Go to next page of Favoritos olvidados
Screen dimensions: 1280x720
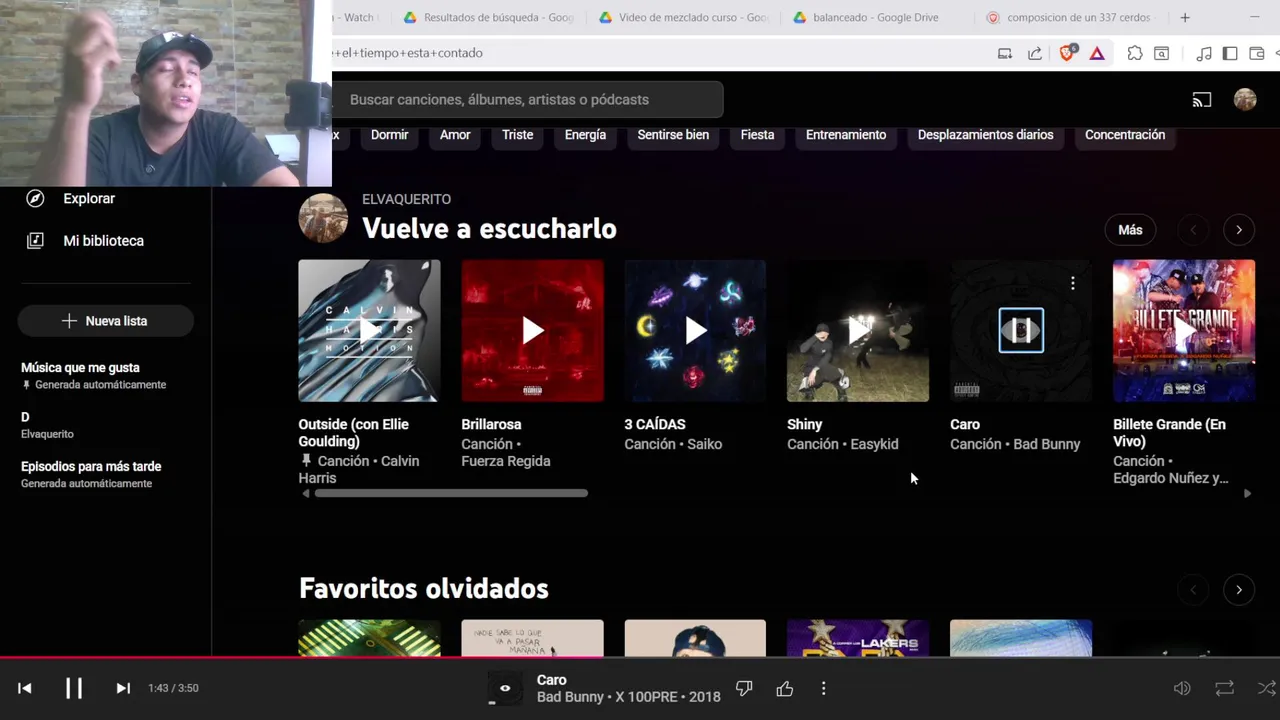coord(1238,590)
